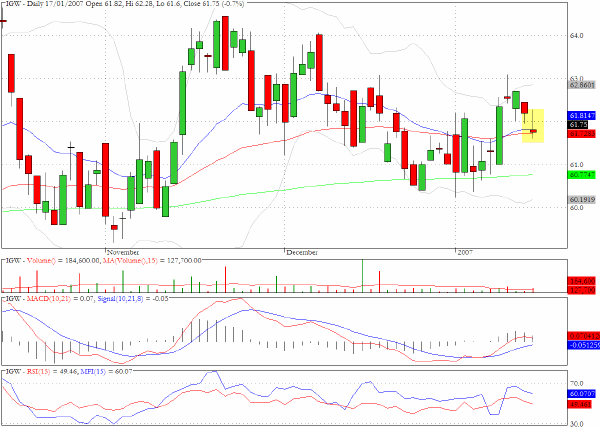This screenshot has width=600, height=427.
Task: Click the tallest green volume bar
Action: coord(362,276)
